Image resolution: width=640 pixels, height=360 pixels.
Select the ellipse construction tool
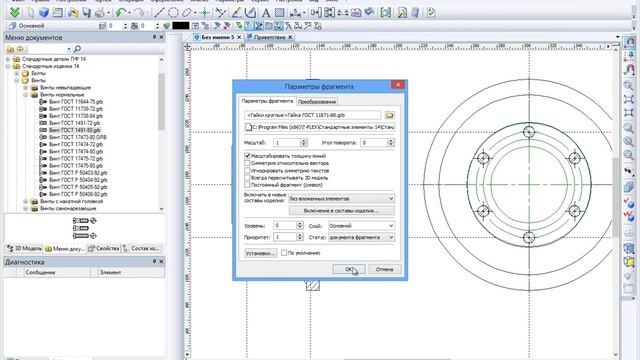(x=187, y=13)
